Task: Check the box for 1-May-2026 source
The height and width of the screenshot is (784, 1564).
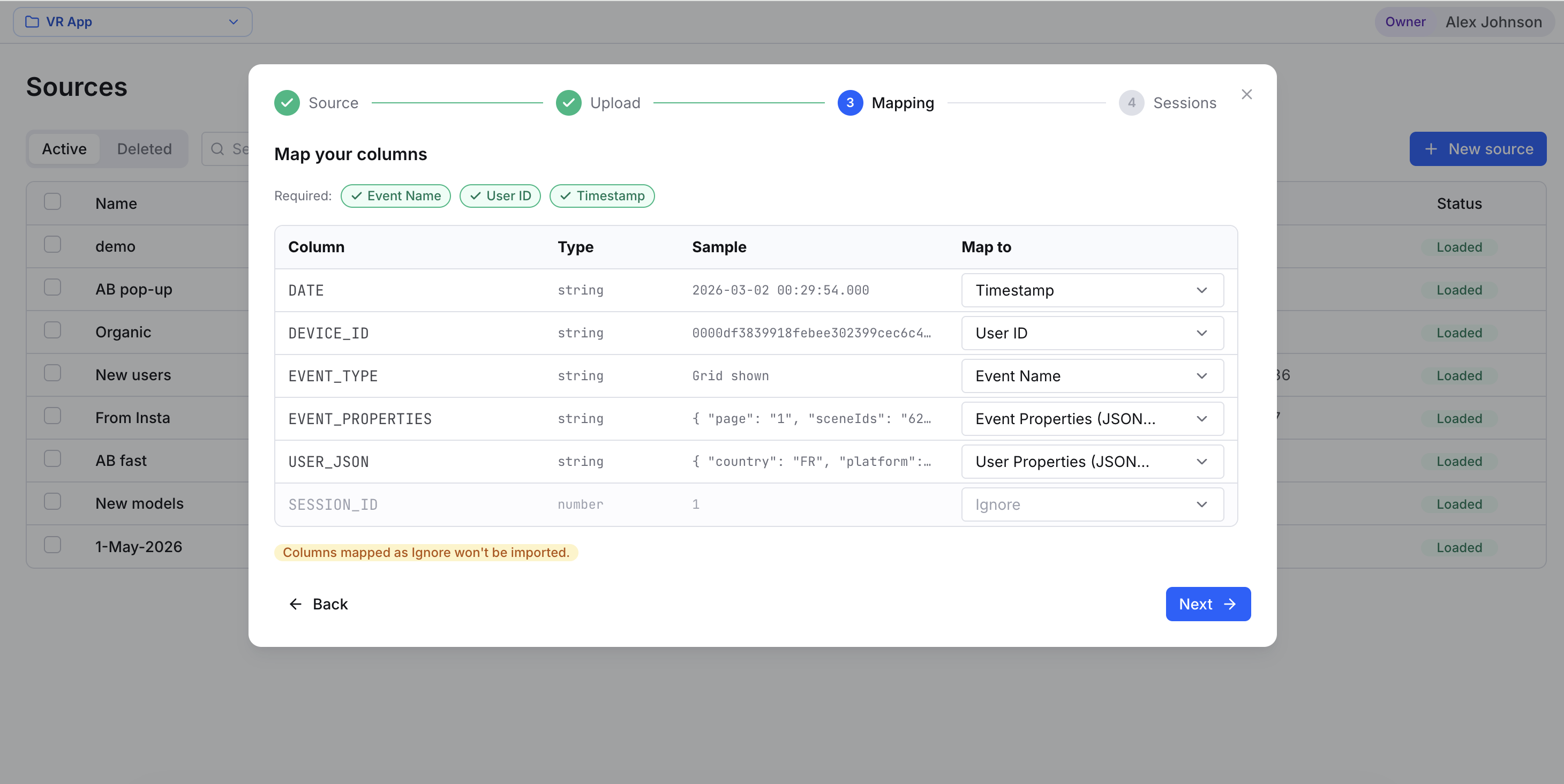Action: point(52,544)
